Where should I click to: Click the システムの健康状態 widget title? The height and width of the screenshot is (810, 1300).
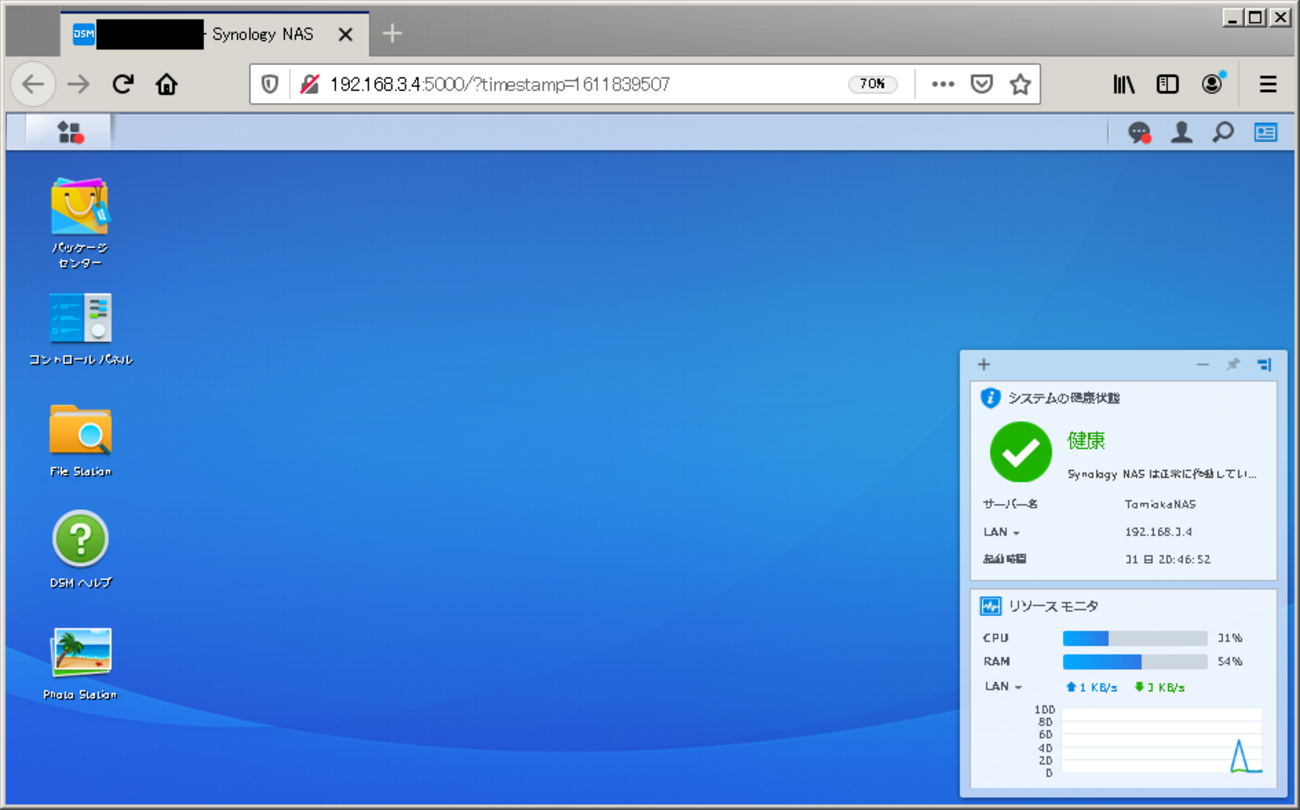[x=1064, y=398]
